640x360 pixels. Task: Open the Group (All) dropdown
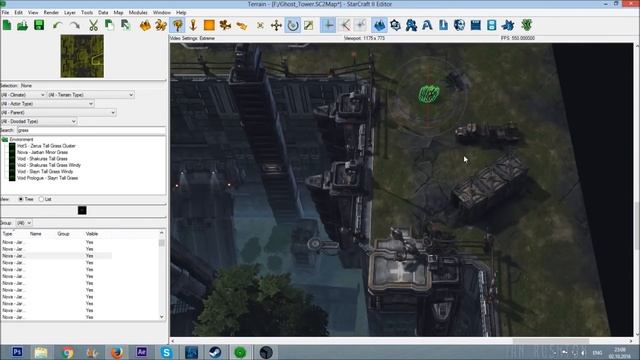[x=24, y=223]
